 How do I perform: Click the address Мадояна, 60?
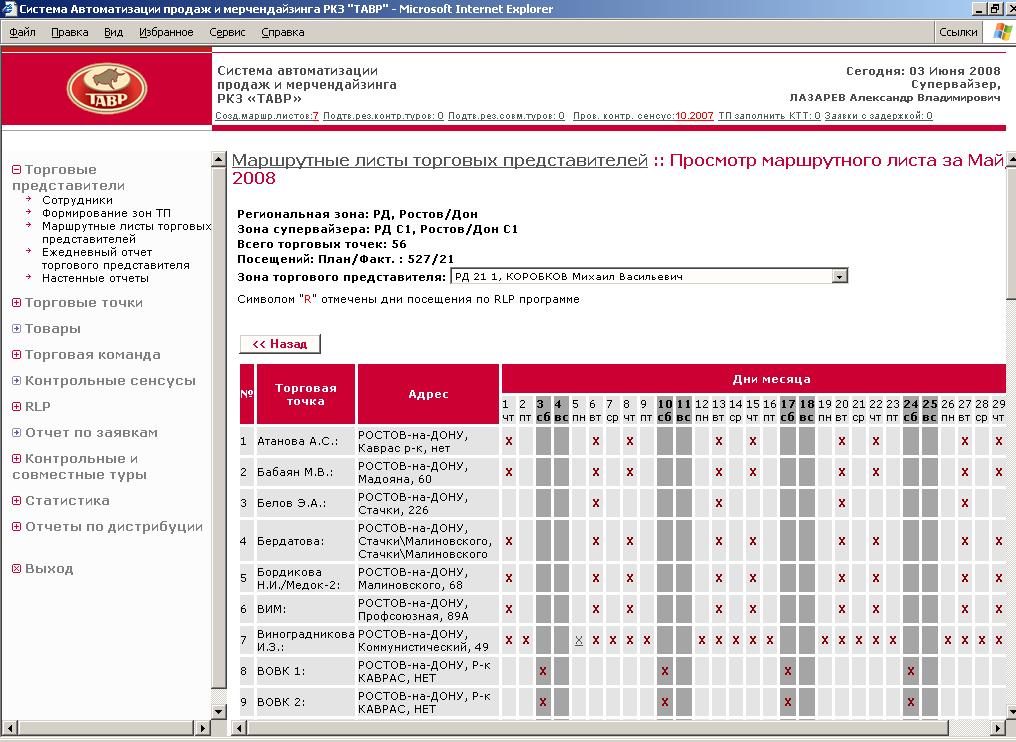[395, 479]
